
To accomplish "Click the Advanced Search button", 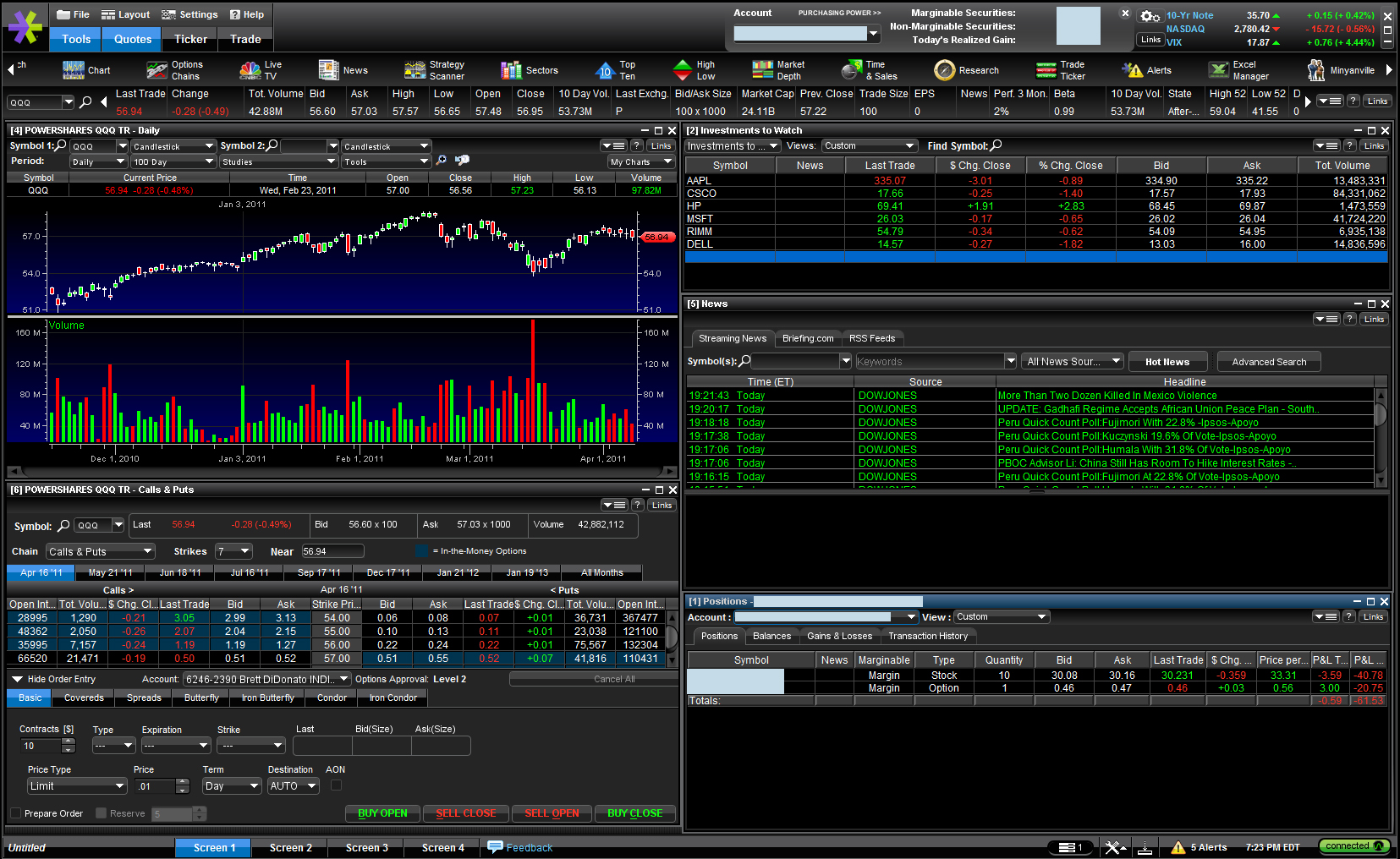I will tap(1268, 362).
